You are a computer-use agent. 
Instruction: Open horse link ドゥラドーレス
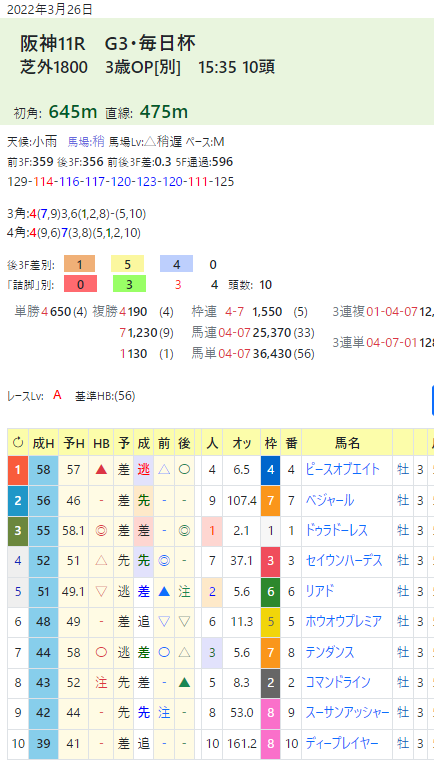click(x=336, y=530)
